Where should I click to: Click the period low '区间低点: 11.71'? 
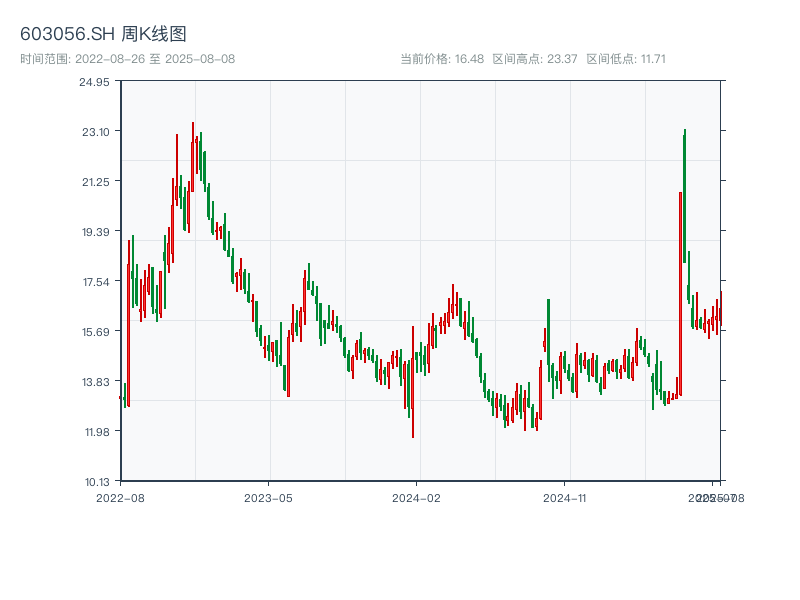click(626, 59)
